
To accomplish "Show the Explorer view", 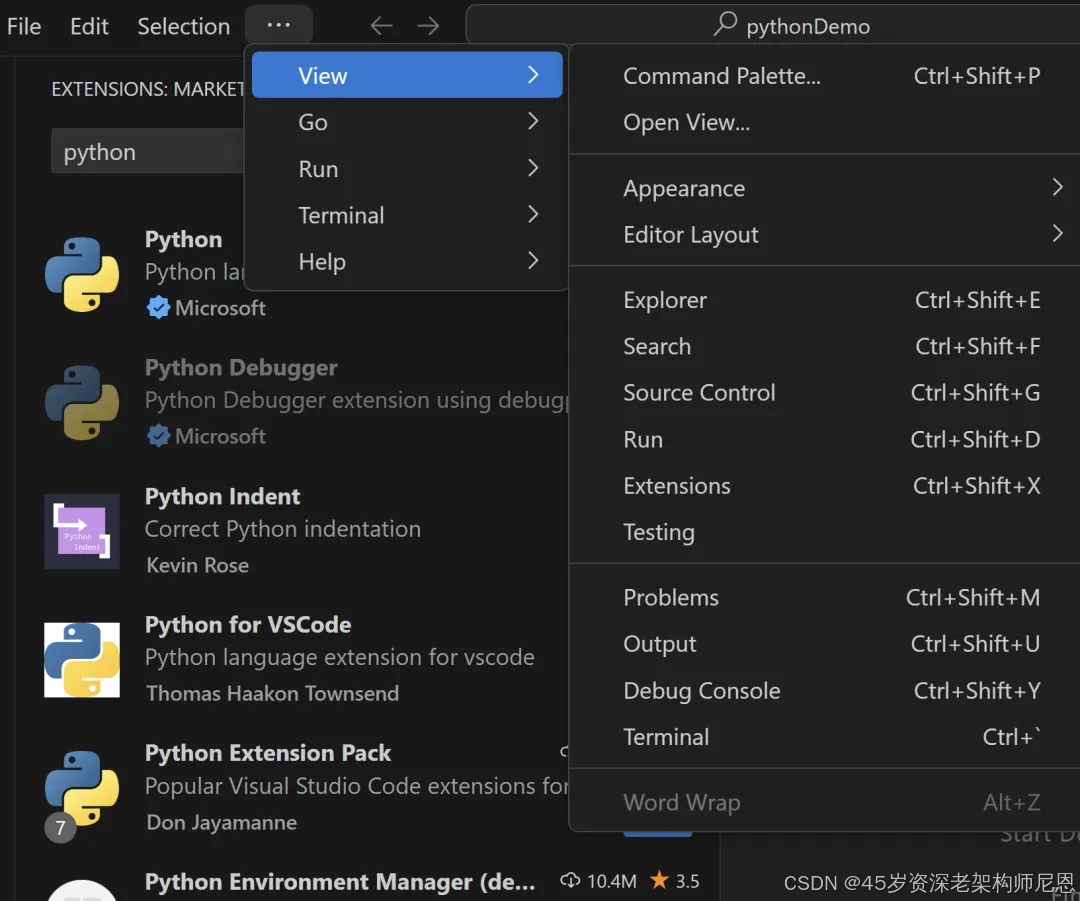I will click(x=827, y=300).
